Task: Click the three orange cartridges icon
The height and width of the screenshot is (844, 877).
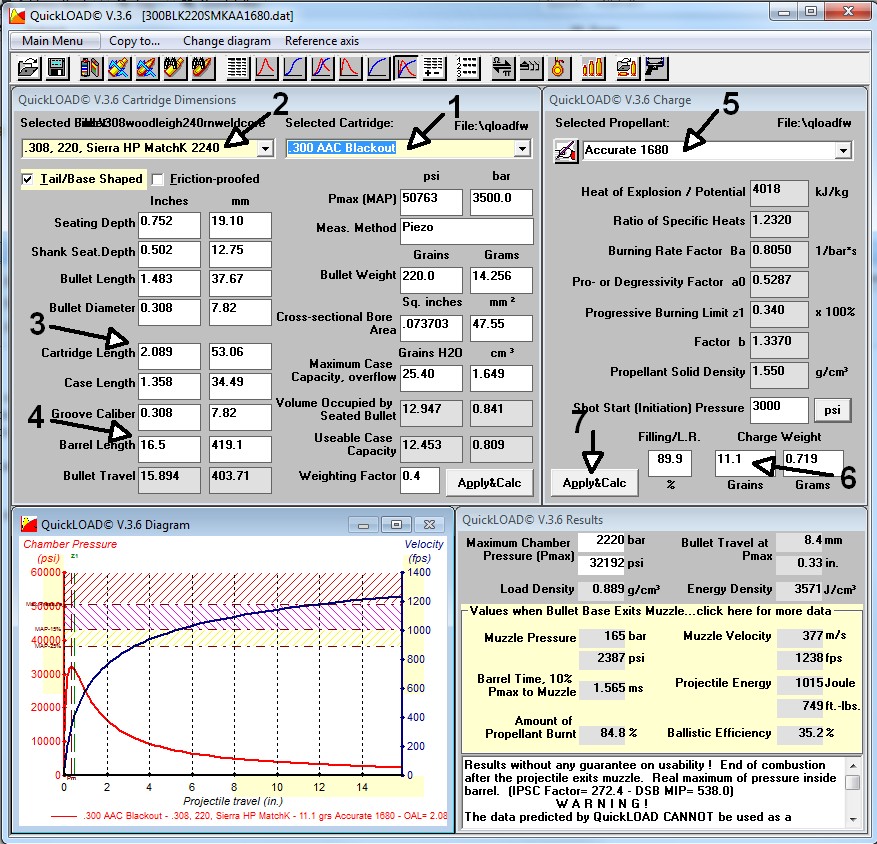Action: pos(592,68)
